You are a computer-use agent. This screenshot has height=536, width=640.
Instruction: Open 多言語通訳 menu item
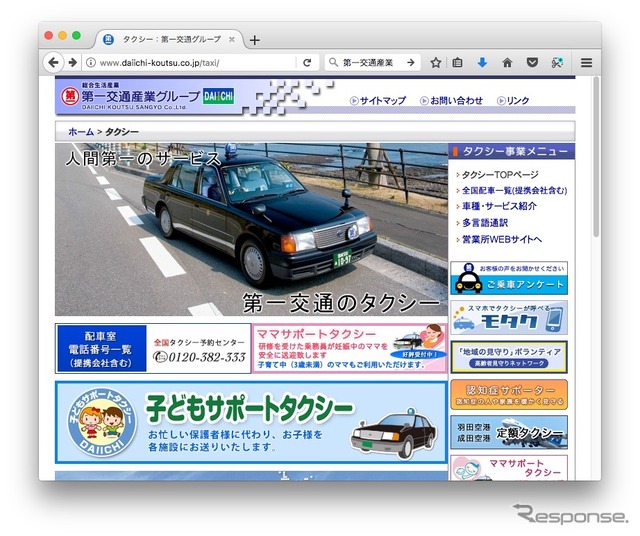coord(484,223)
